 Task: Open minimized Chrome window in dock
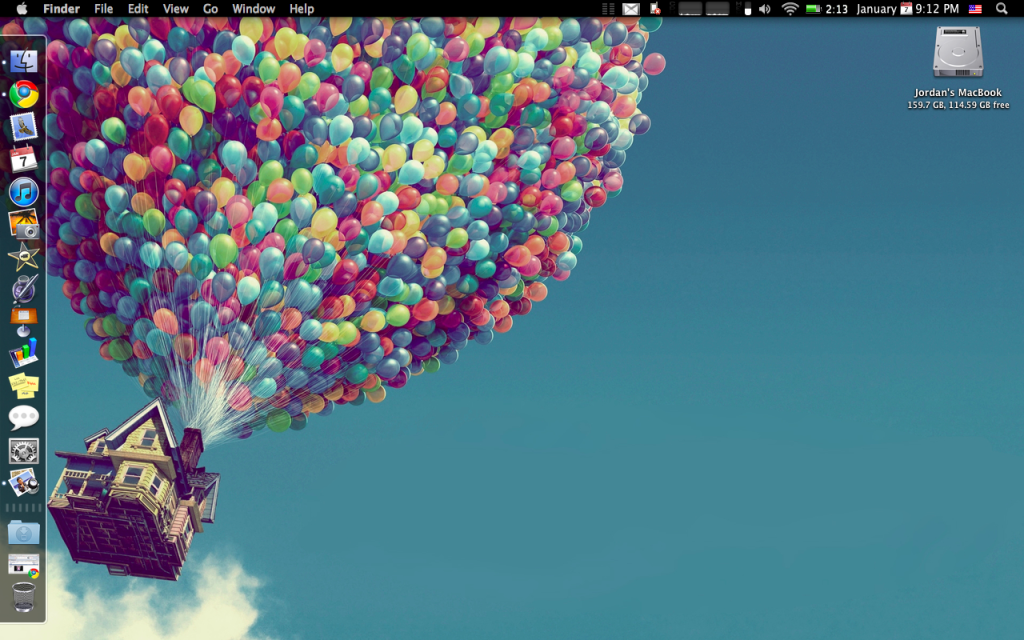(24, 566)
